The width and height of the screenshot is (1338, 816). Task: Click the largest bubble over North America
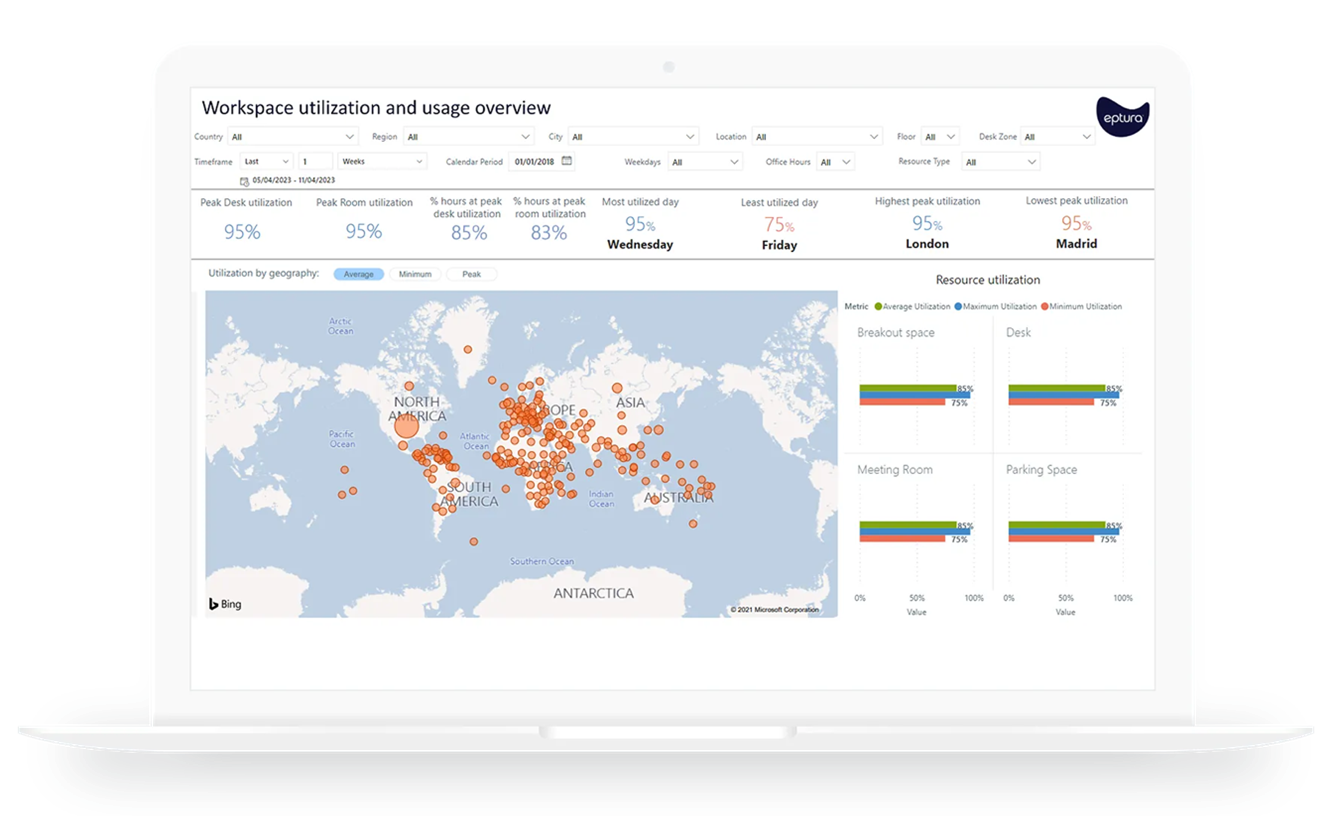(x=405, y=427)
